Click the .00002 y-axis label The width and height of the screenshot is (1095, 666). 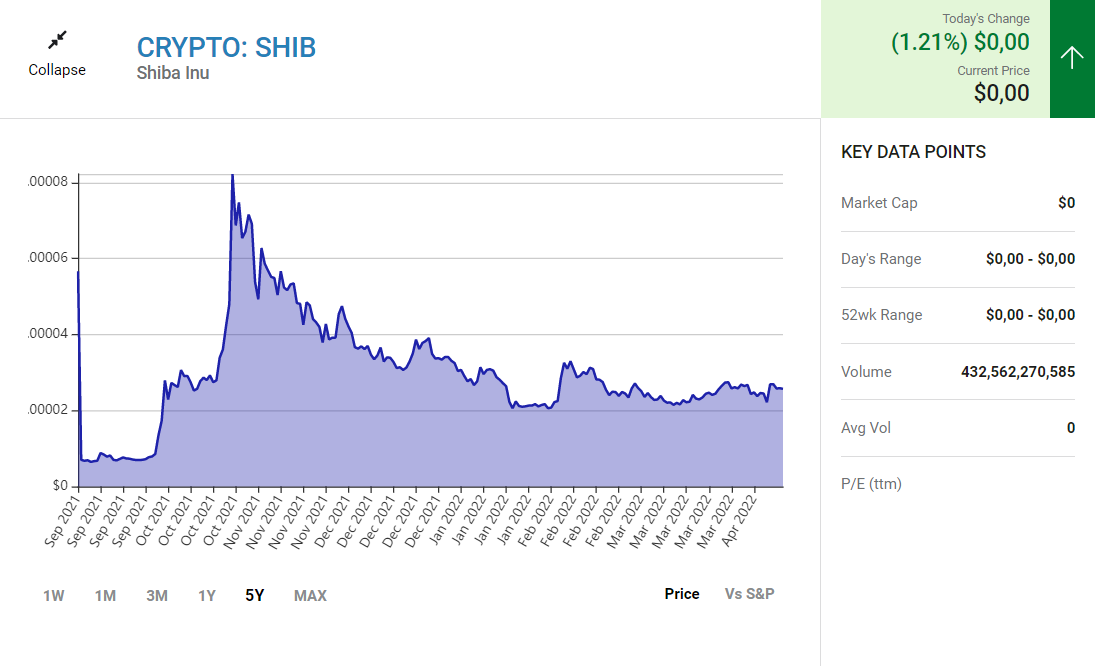48,410
